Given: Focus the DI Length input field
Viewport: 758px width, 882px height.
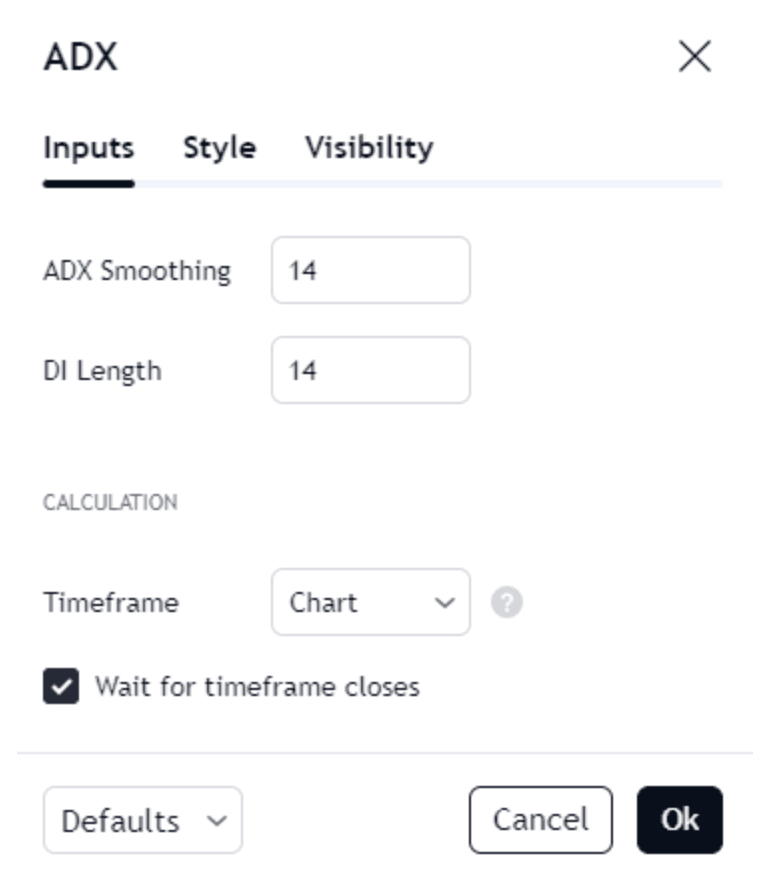Looking at the screenshot, I should coord(371,370).
